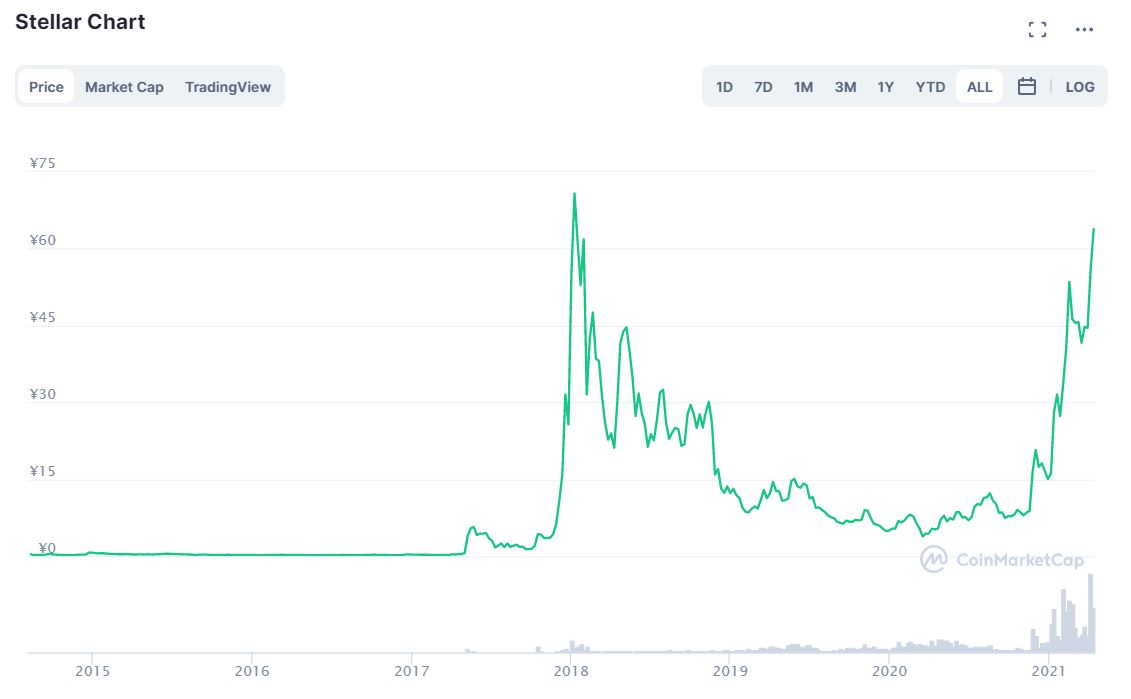1131x699 pixels.
Task: Click the ¥45 axis label
Action: 43,317
